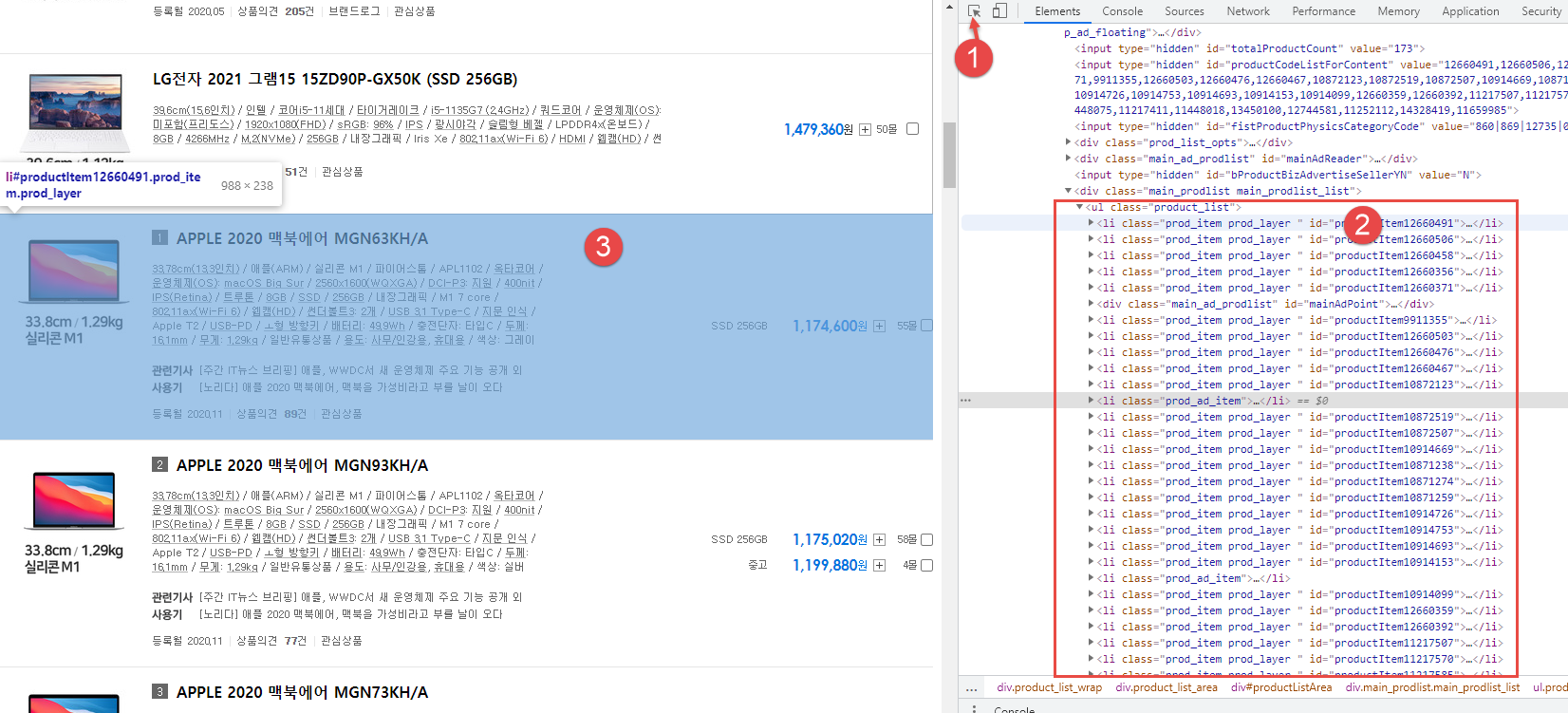Click the 브랜드로그 link near the top
The width and height of the screenshot is (1568, 713).
click(x=354, y=11)
